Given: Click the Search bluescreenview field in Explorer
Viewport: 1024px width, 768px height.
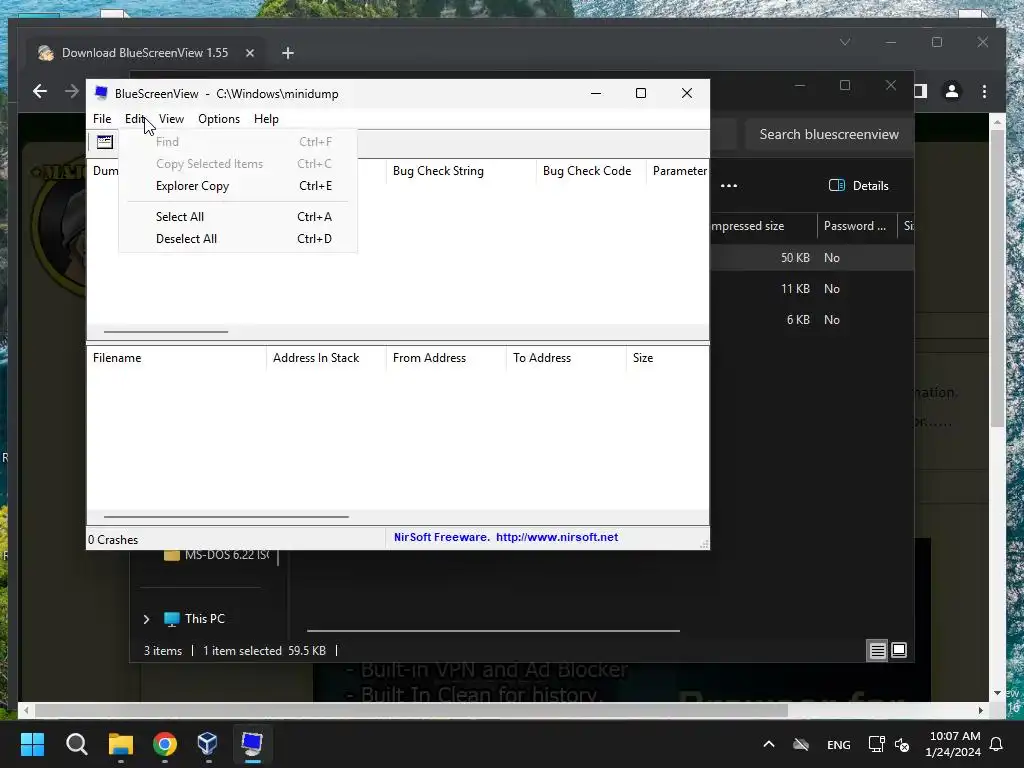Looking at the screenshot, I should (x=829, y=135).
